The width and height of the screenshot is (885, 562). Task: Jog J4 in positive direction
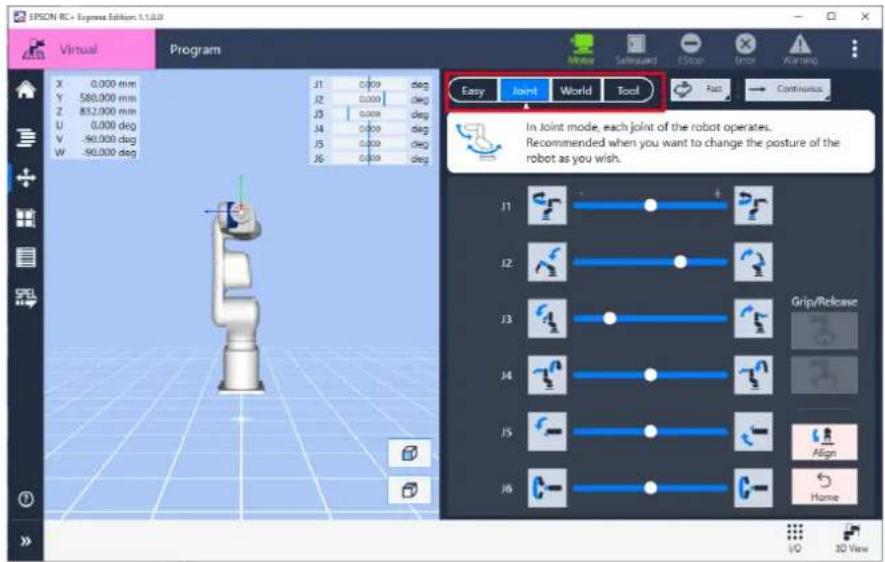click(x=753, y=375)
